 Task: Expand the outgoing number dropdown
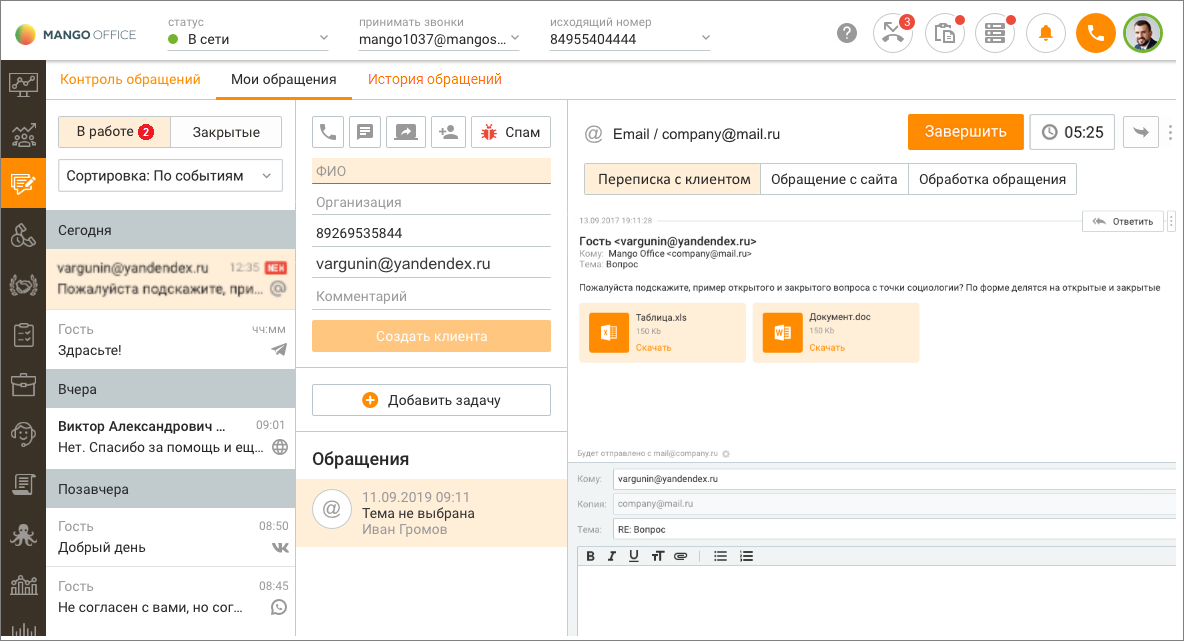point(631,39)
